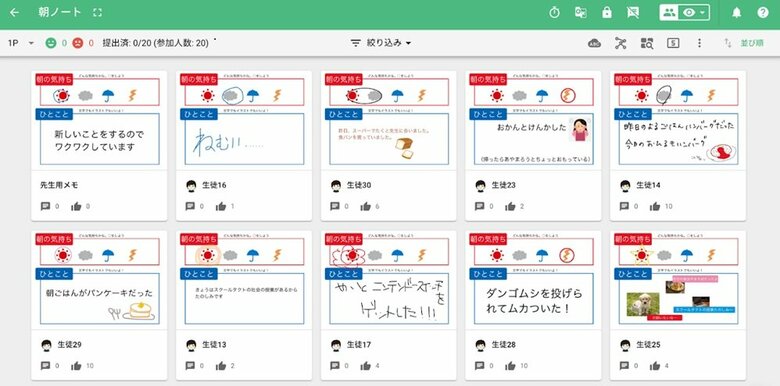Click the green smiley face icon
This screenshot has height=386, width=780.
pos(51,43)
